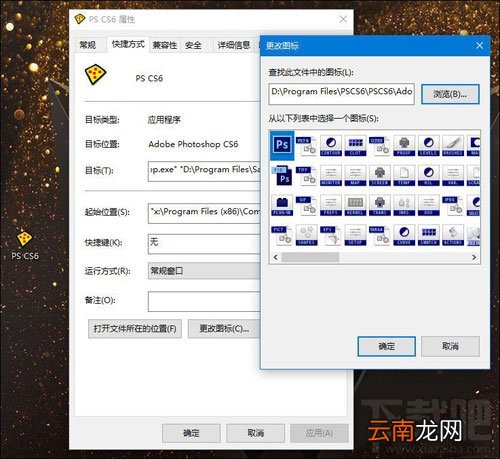This screenshot has height=459, width=500.
Task: Pick the TRANS printer icon
Action: click(x=380, y=205)
